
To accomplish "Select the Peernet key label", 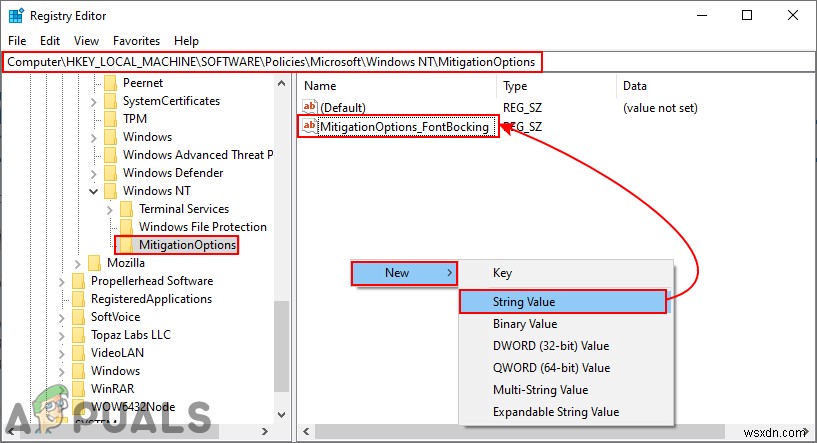I will [143, 83].
